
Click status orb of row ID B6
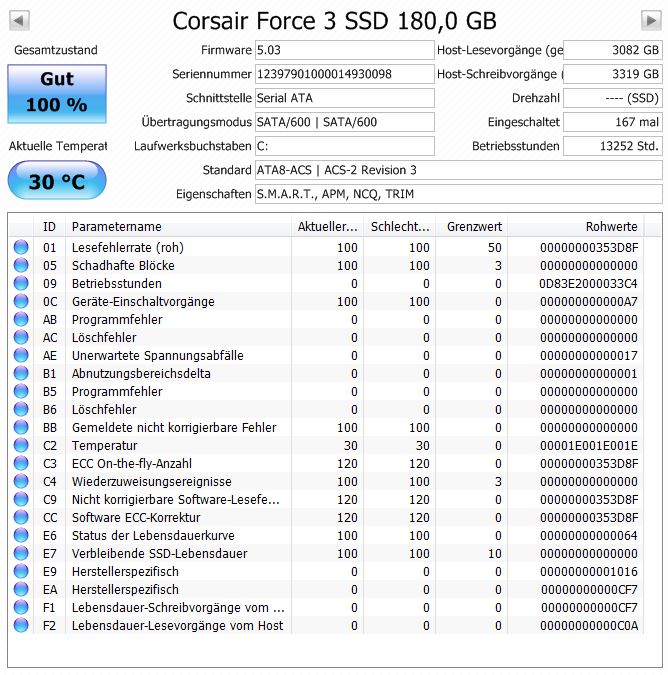(x=21, y=409)
